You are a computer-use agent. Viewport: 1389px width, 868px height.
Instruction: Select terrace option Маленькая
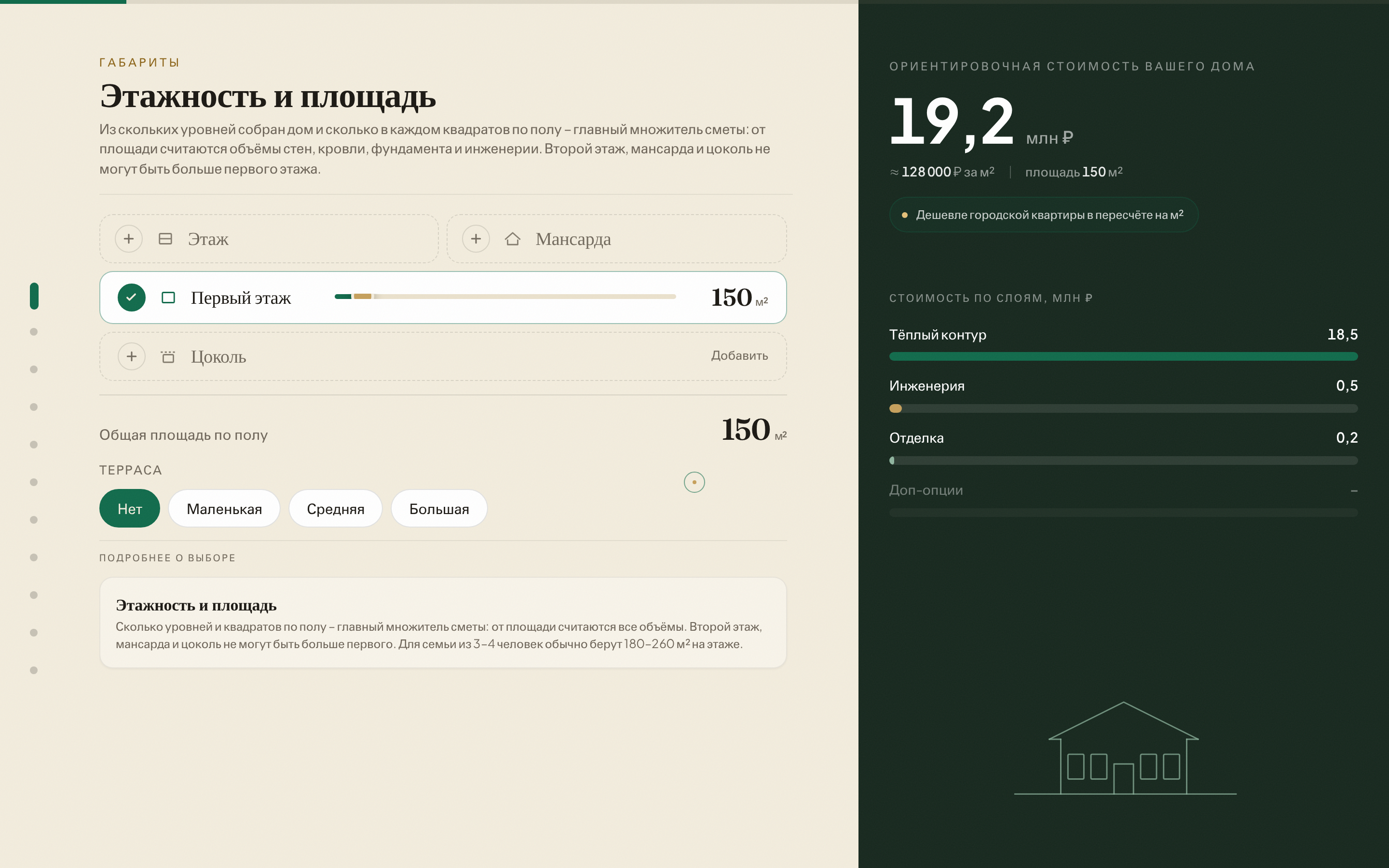point(224,509)
